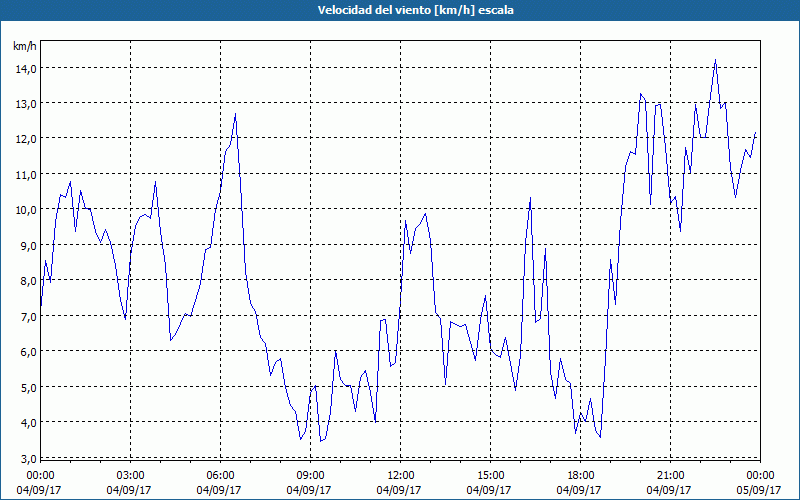Click the 05/09/17 date label
This screenshot has height=500, width=800.
point(759,490)
